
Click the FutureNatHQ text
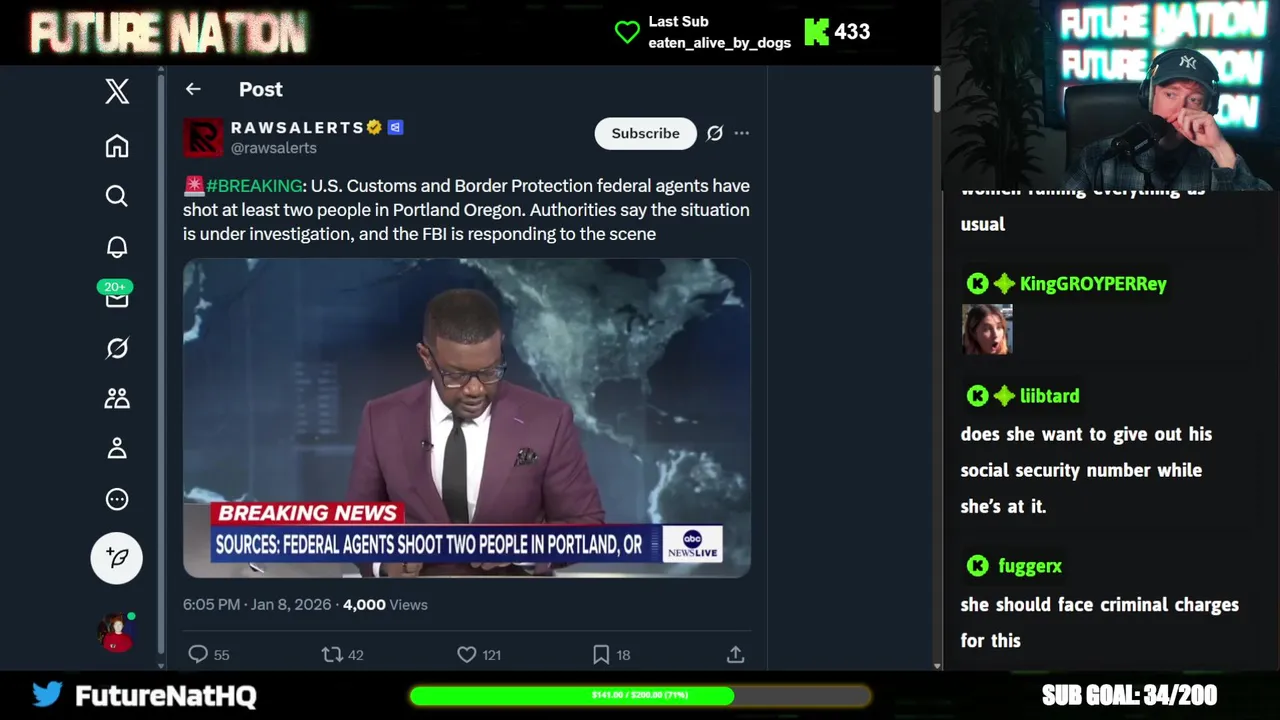click(165, 696)
